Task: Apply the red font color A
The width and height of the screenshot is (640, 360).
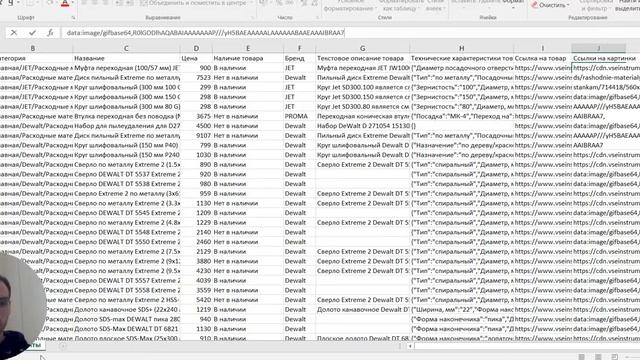Action: tap(65, 3)
